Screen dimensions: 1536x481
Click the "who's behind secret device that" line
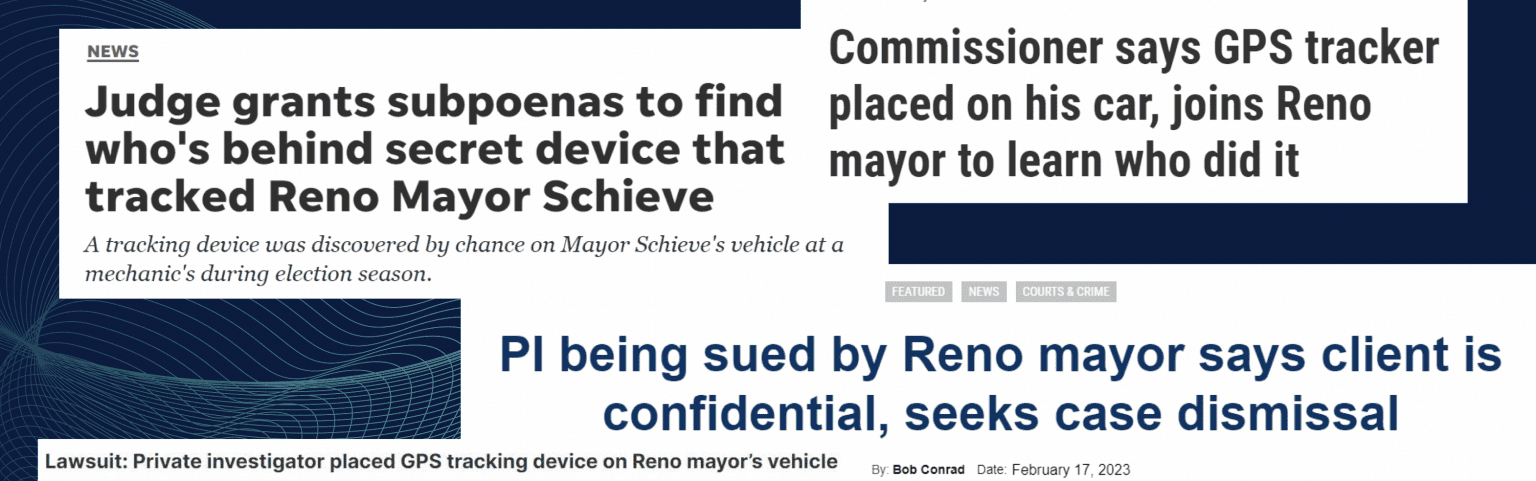tap(433, 150)
